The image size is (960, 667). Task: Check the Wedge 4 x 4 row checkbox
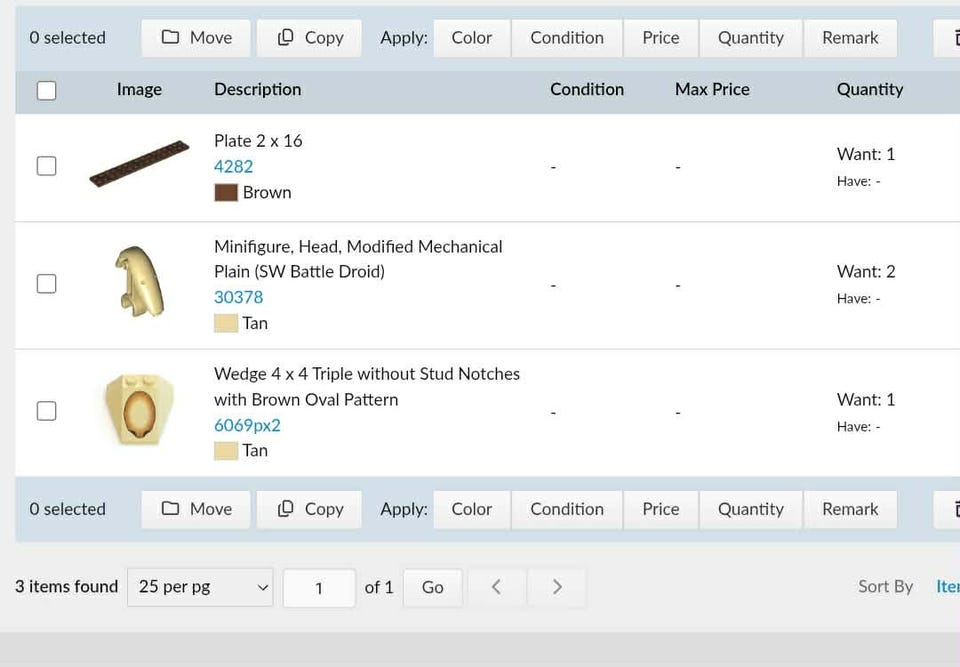click(47, 411)
